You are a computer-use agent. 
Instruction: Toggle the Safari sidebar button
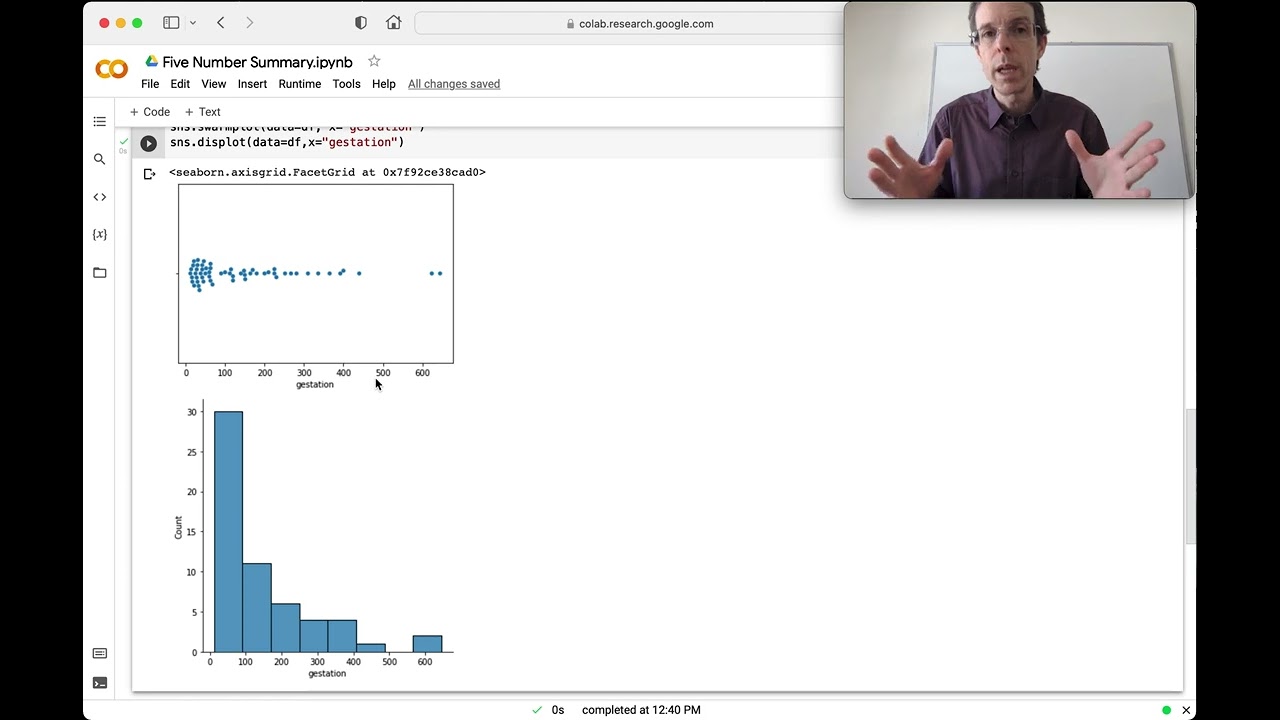(x=171, y=23)
